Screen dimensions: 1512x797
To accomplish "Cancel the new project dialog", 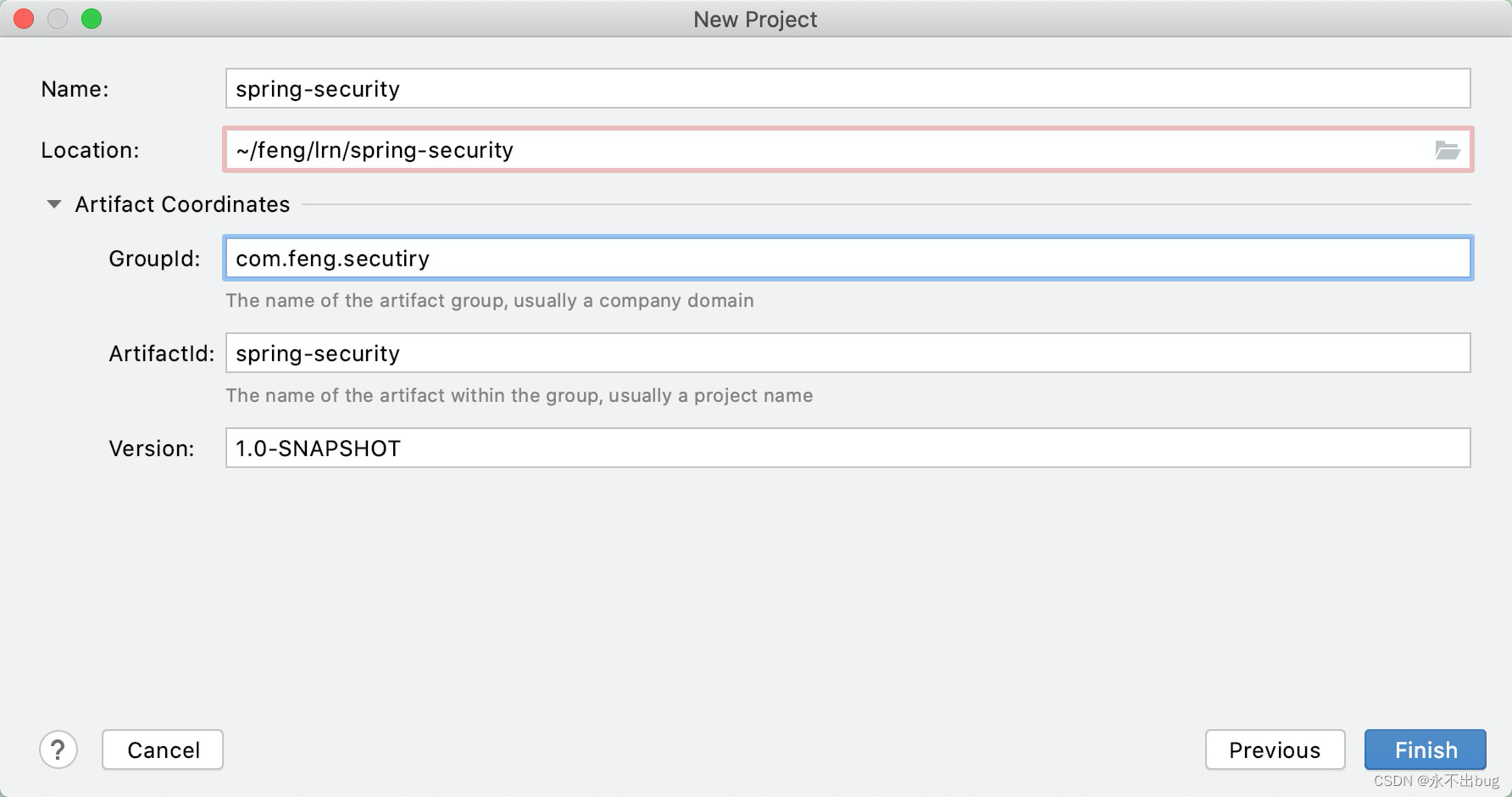I will (x=162, y=750).
